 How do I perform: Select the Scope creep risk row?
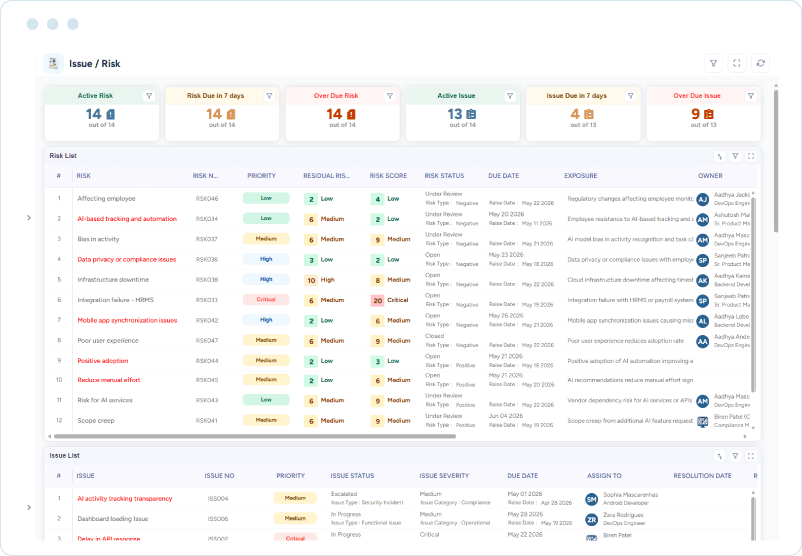399,420
